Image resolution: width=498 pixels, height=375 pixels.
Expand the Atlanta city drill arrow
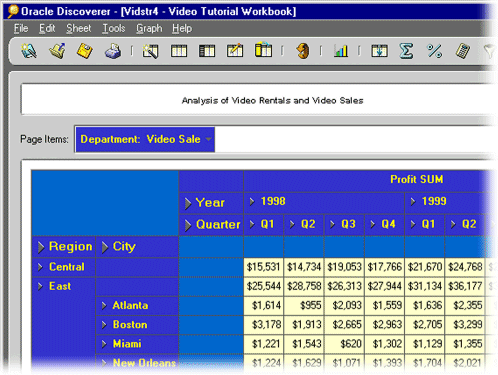coord(104,305)
